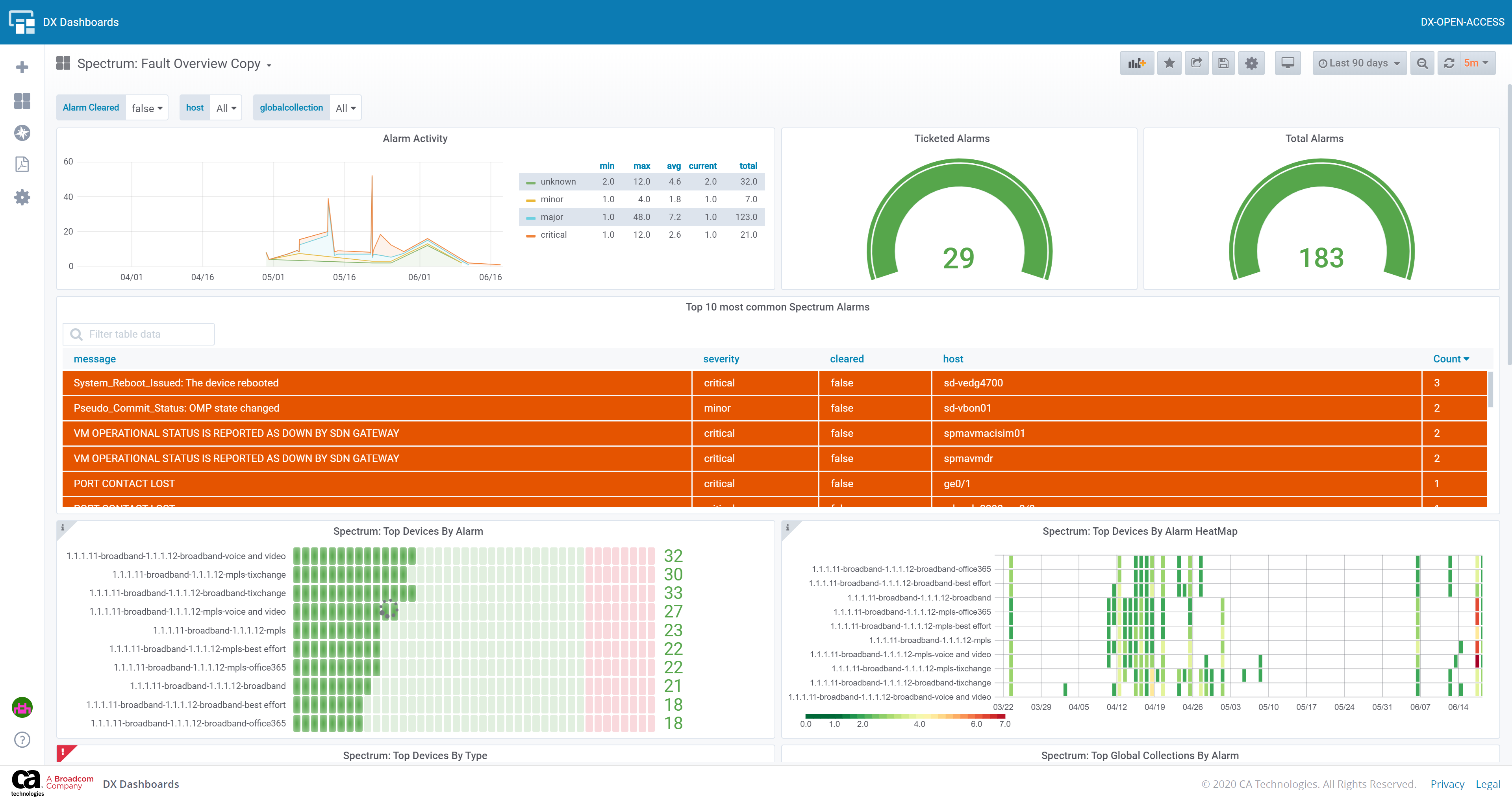
Task: Click the Total Alarms panel title
Action: tap(1314, 139)
